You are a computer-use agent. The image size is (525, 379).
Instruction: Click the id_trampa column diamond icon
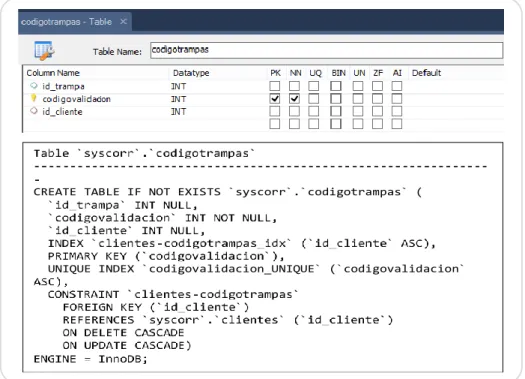pos(34,86)
